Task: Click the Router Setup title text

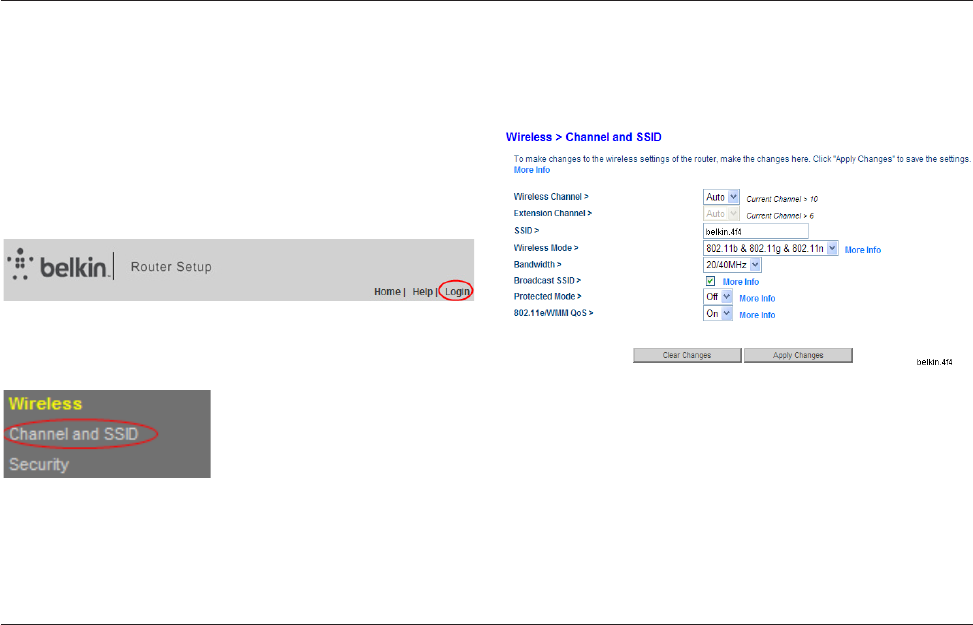Action: click(171, 267)
